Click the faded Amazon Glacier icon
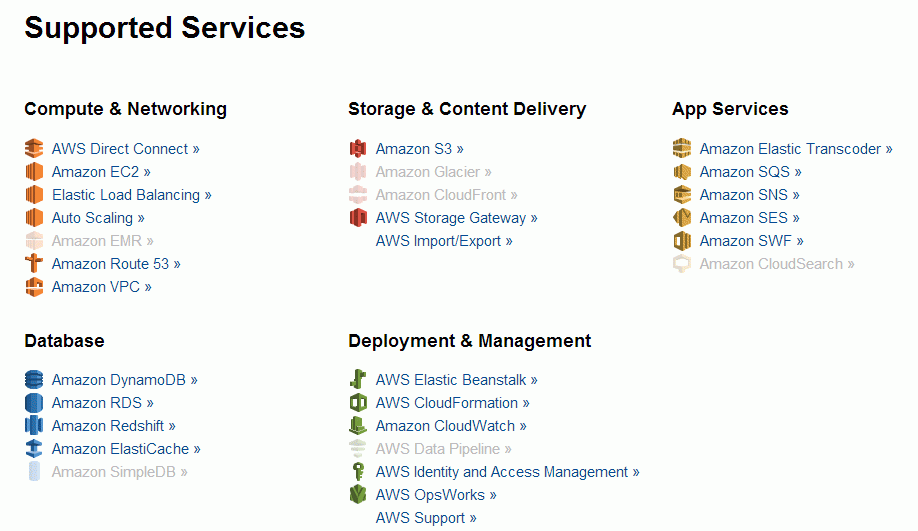Viewport: 918px width, 531px height. pyautogui.click(x=358, y=172)
